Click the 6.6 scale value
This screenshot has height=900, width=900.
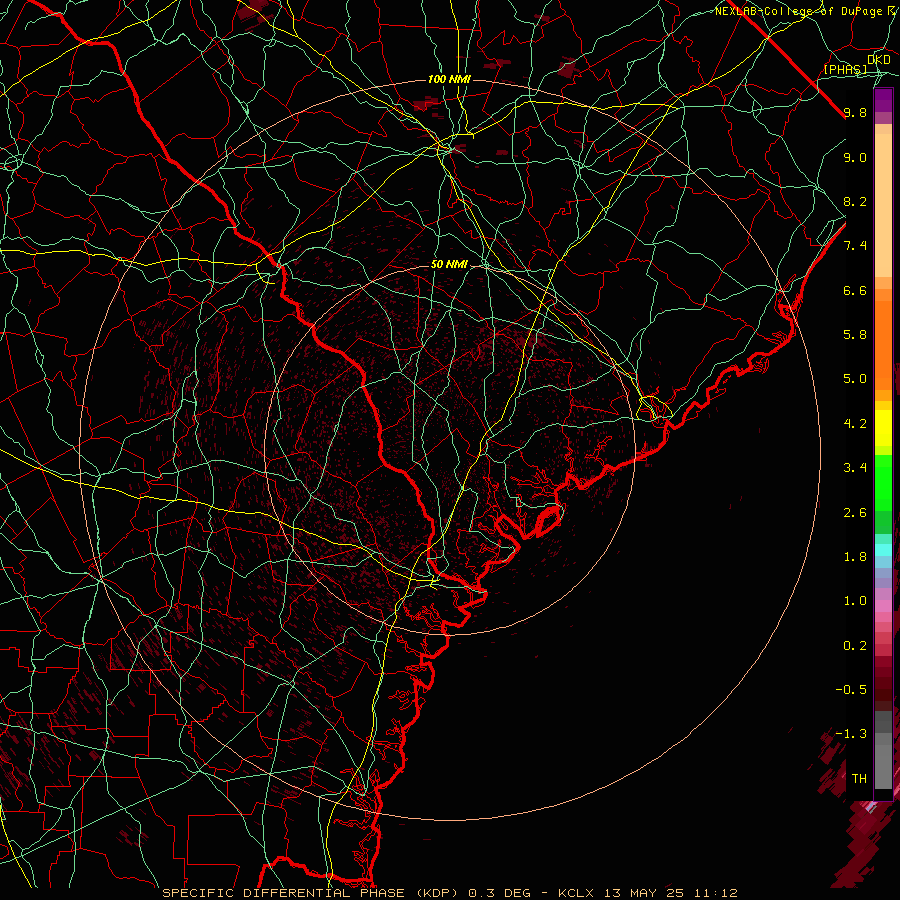(x=855, y=290)
